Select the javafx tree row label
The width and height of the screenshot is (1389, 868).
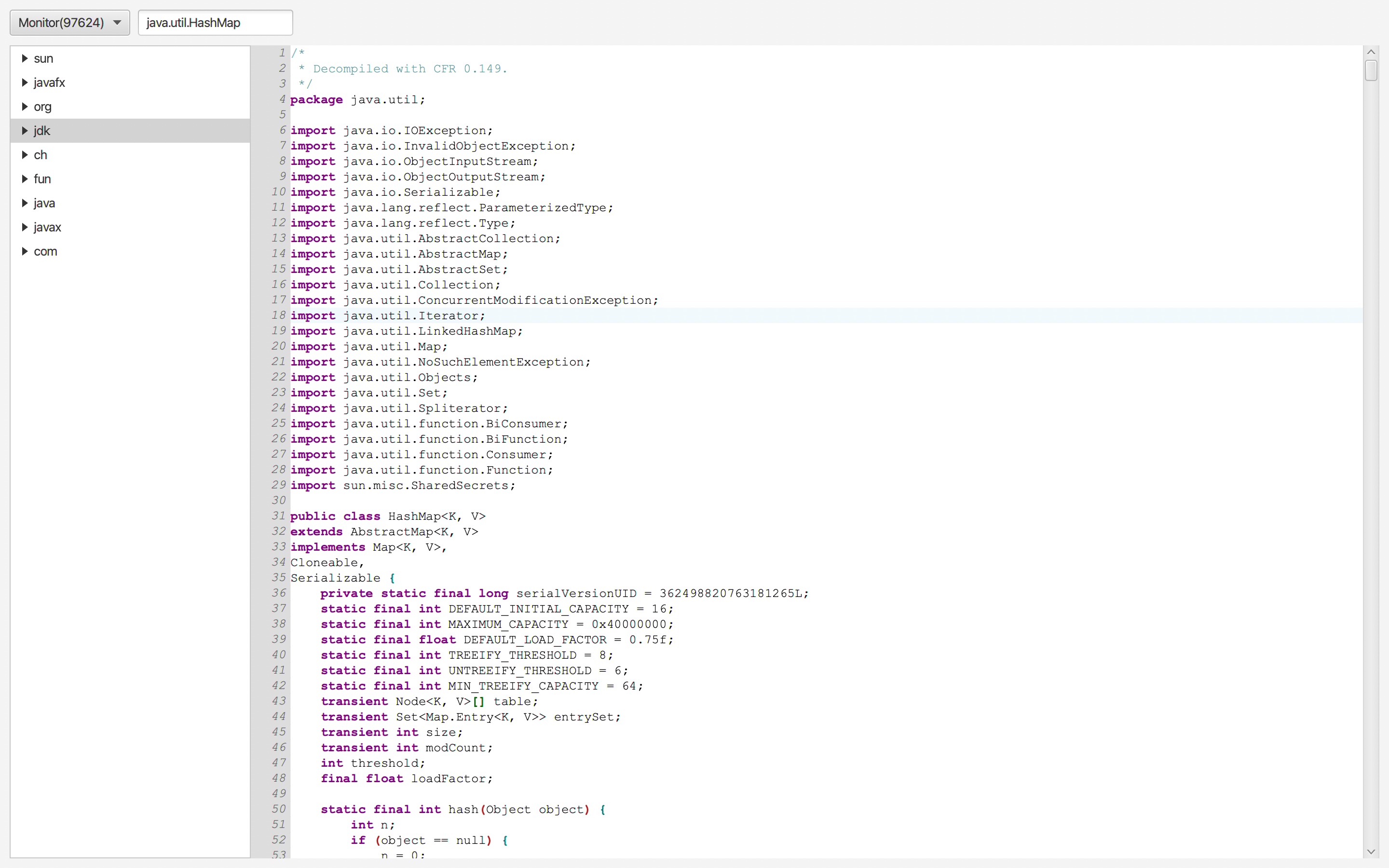point(49,82)
